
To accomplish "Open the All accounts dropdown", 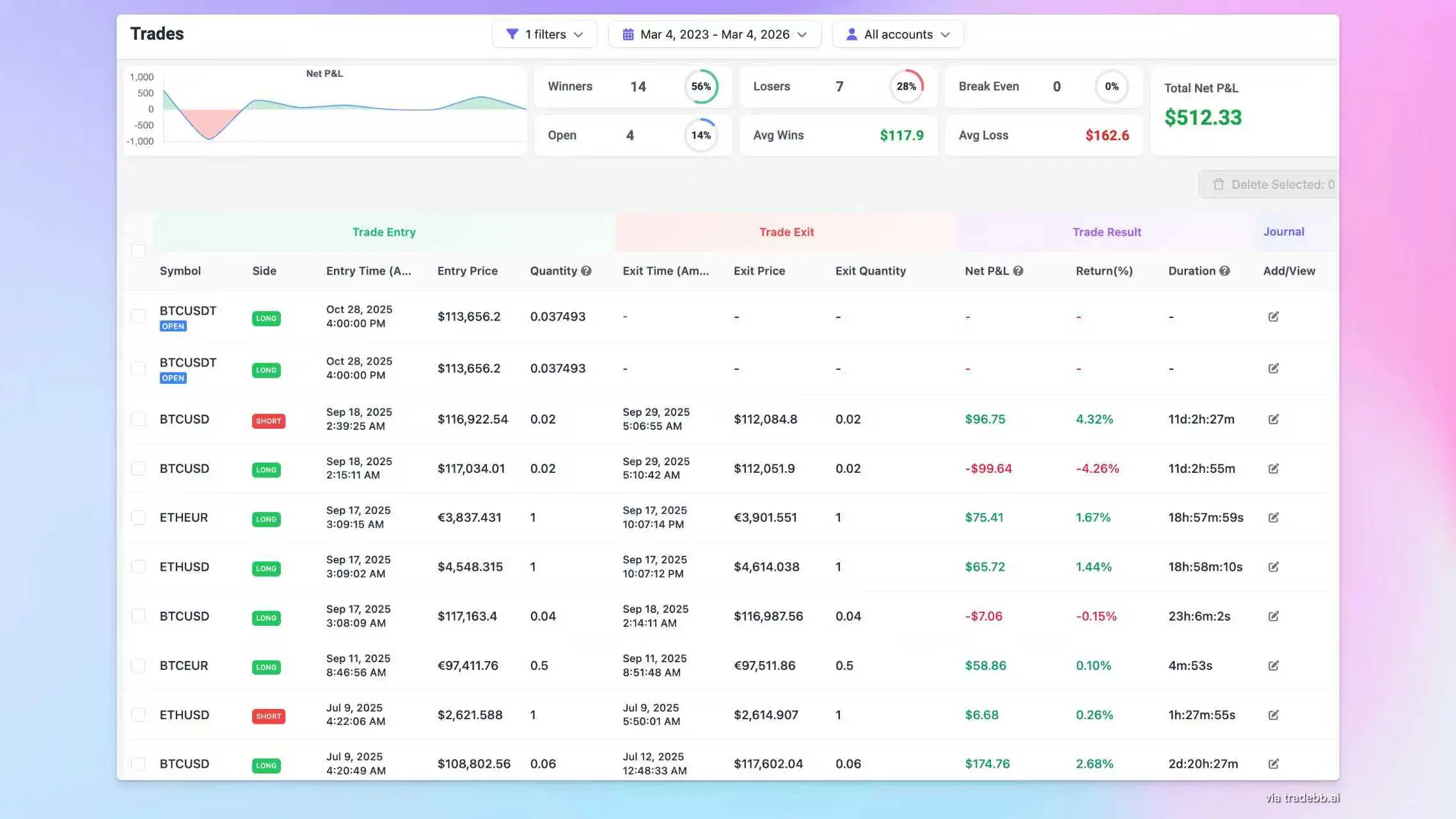I will (x=898, y=34).
